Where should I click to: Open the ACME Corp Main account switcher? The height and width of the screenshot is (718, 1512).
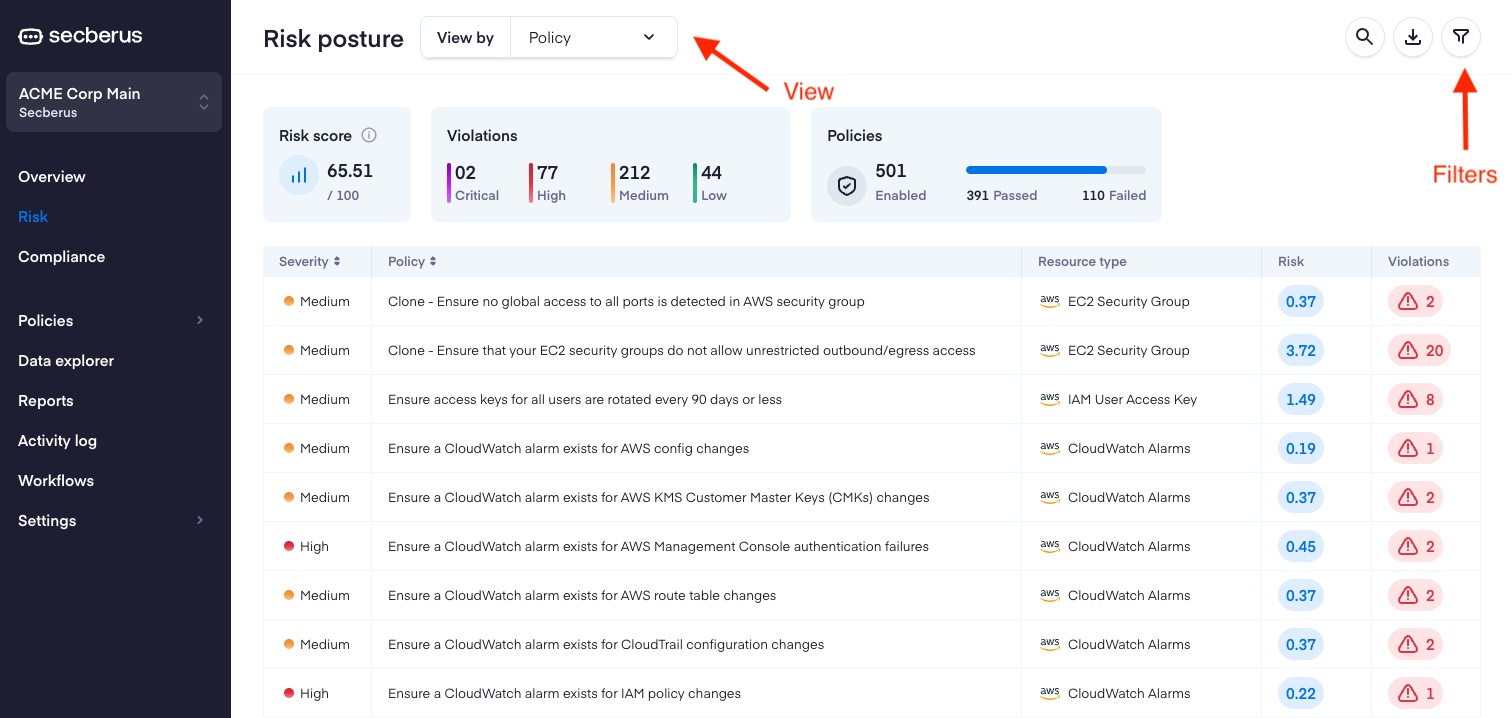[114, 102]
